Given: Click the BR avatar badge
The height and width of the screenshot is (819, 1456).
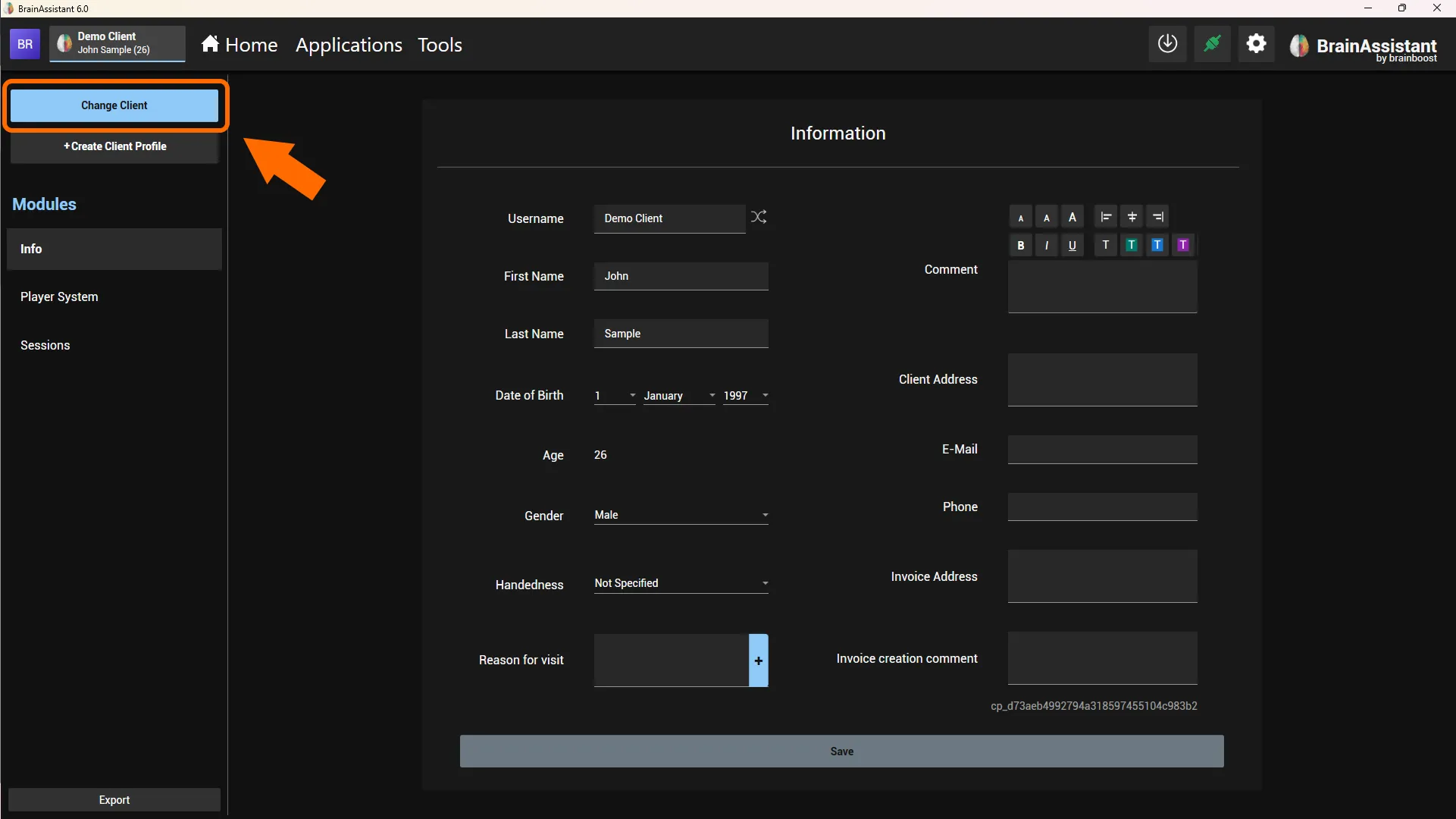Looking at the screenshot, I should tap(25, 44).
